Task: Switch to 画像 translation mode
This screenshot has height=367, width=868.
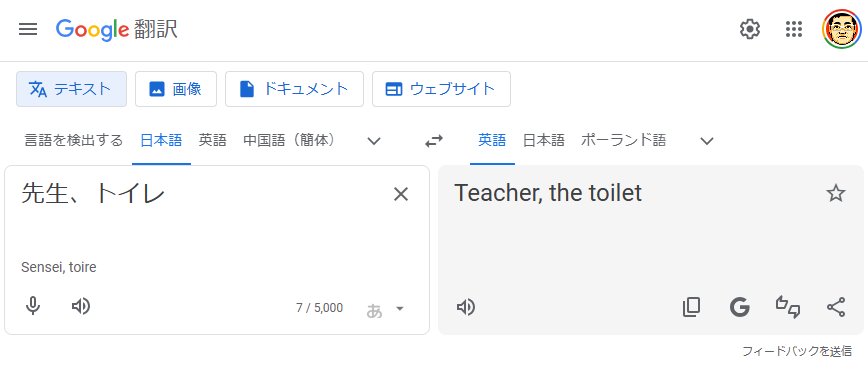Action: point(175,89)
